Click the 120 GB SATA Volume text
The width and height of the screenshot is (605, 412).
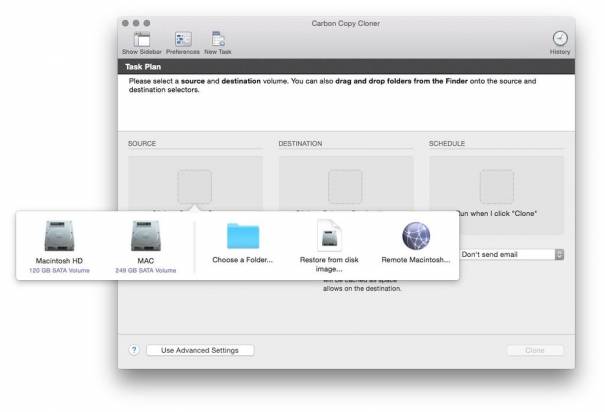point(59,270)
